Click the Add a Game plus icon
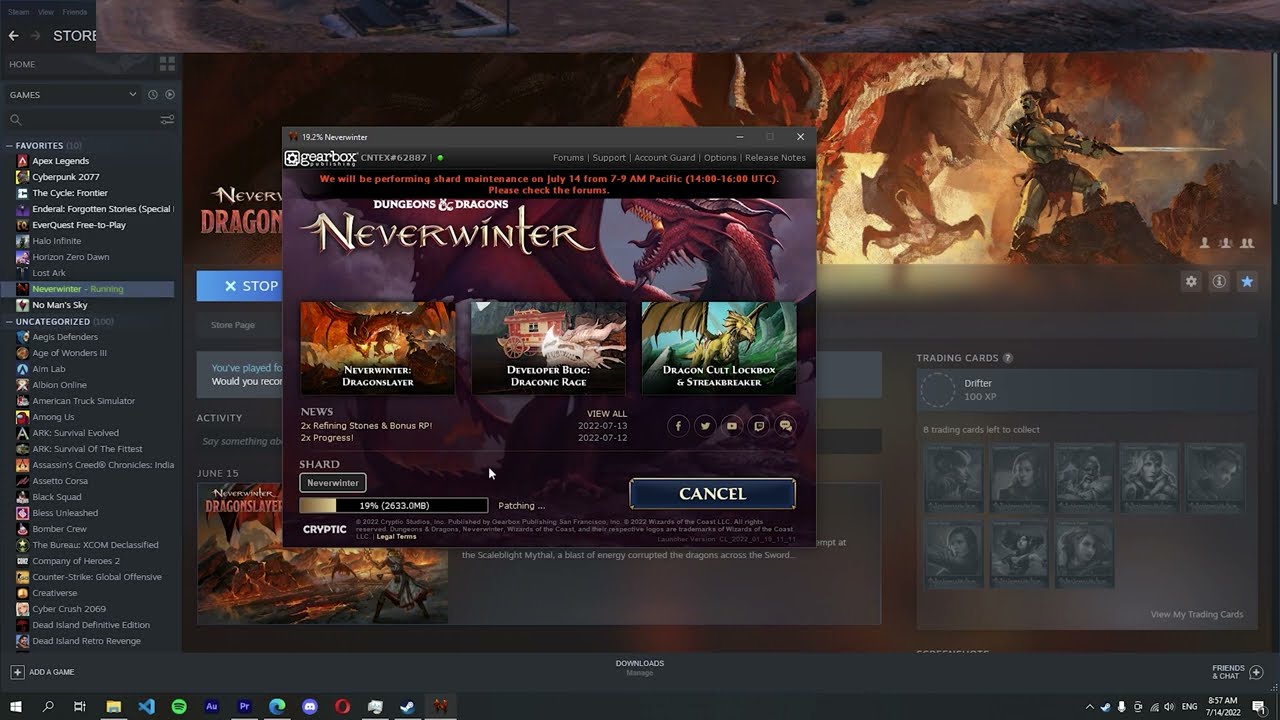Viewport: 1280px width, 720px height. pyautogui.click(x=17, y=672)
